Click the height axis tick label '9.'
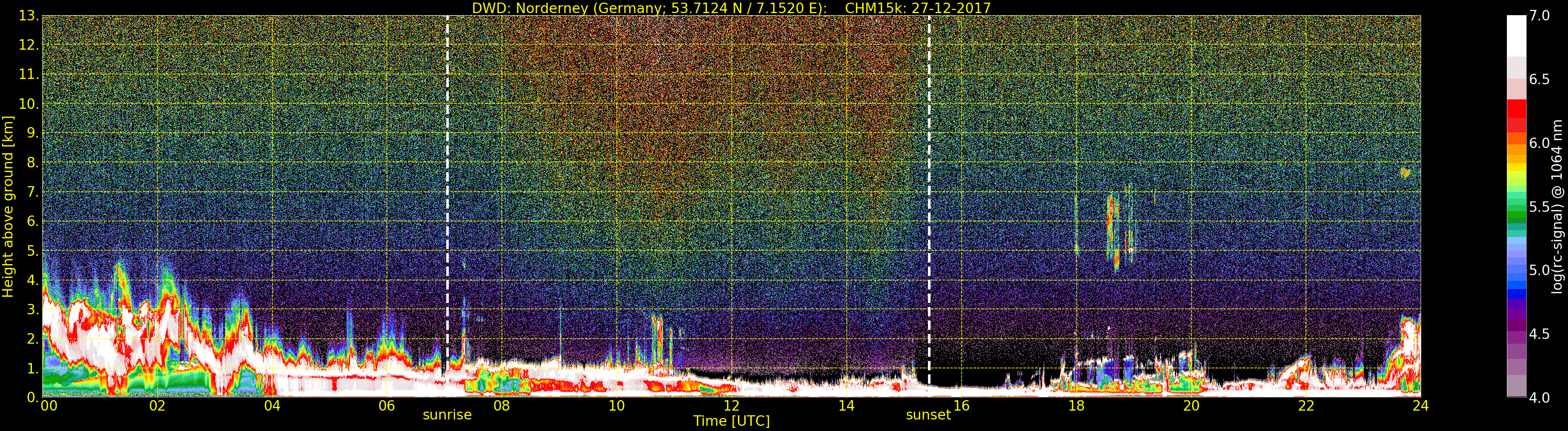Viewport: 1568px width, 431px height. [x=33, y=133]
